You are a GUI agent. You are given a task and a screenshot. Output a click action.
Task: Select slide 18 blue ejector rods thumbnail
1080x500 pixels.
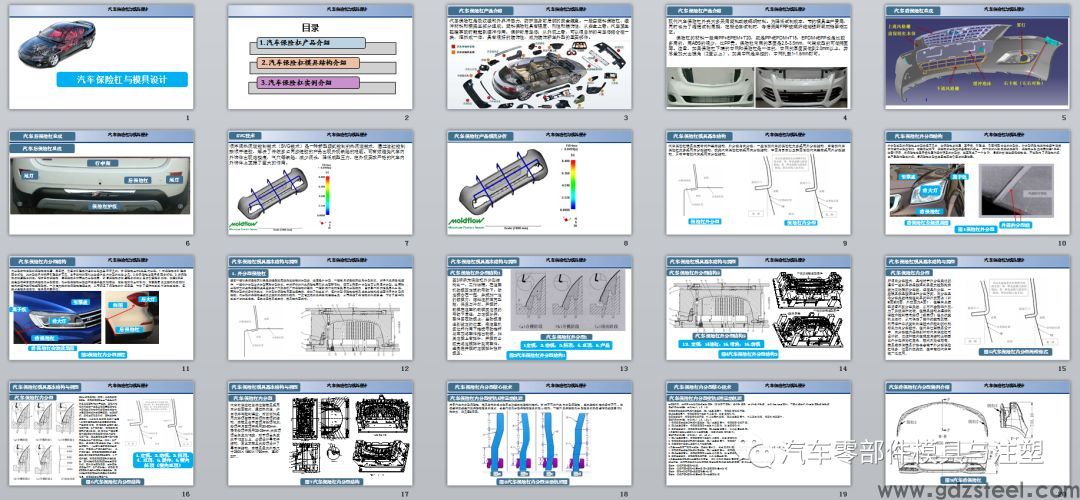(539, 434)
